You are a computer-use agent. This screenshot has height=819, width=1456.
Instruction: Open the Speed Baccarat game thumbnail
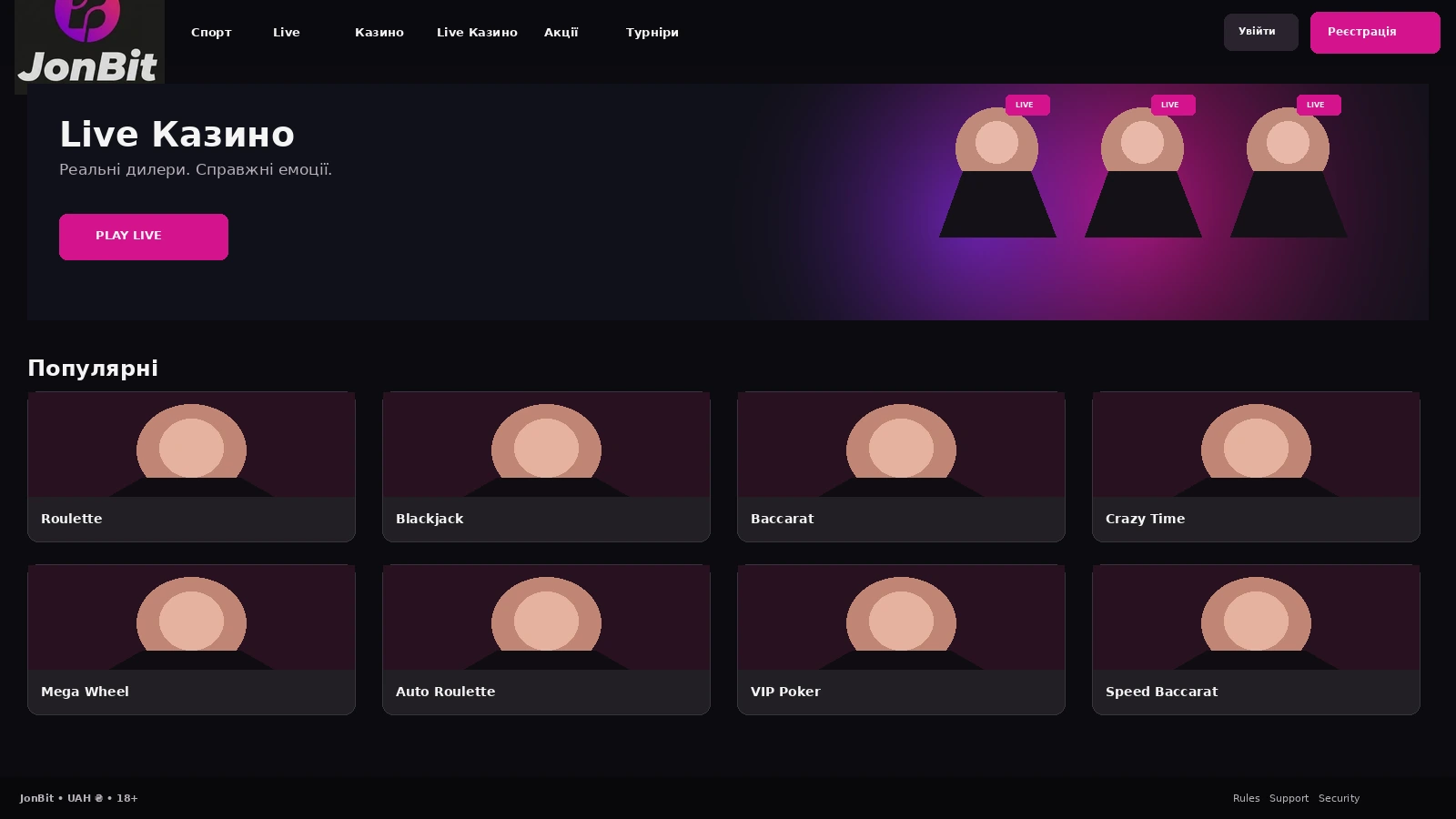[x=1256, y=617]
